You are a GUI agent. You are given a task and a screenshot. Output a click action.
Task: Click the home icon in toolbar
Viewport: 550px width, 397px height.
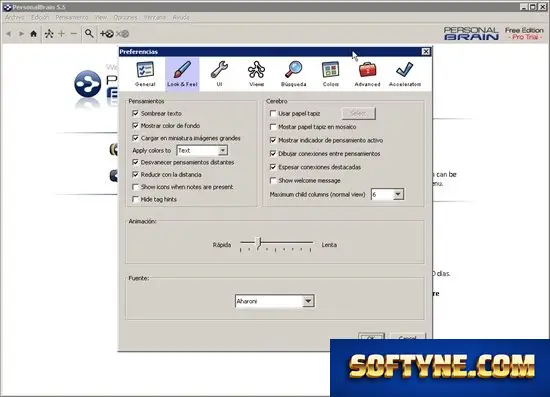pyautogui.click(x=33, y=34)
